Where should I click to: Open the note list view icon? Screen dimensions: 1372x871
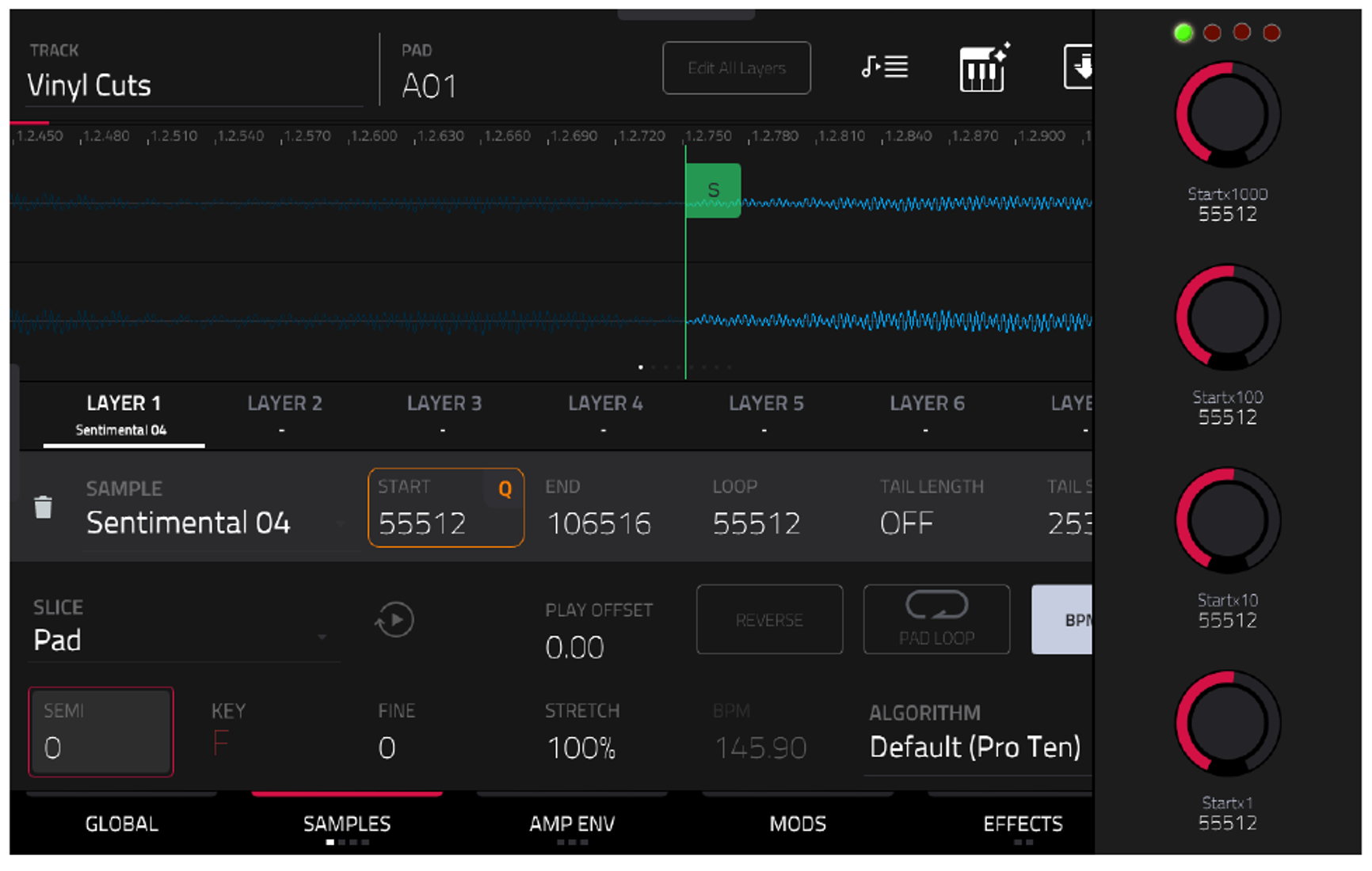[885, 67]
